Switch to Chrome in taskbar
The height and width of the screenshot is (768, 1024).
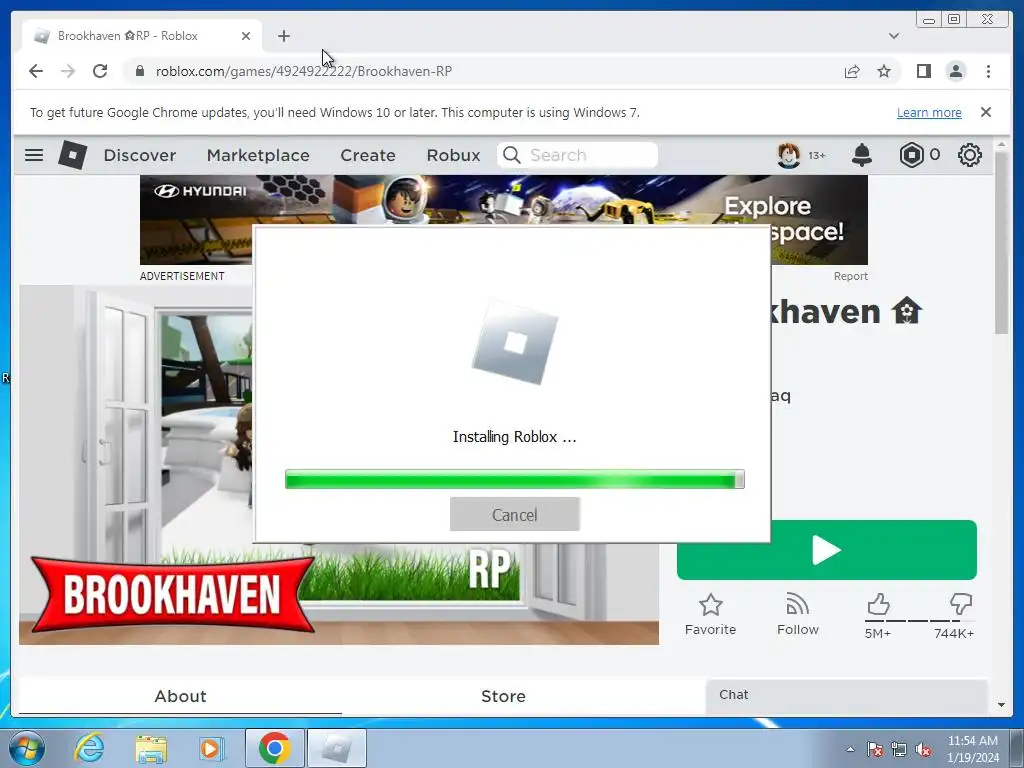(274, 748)
